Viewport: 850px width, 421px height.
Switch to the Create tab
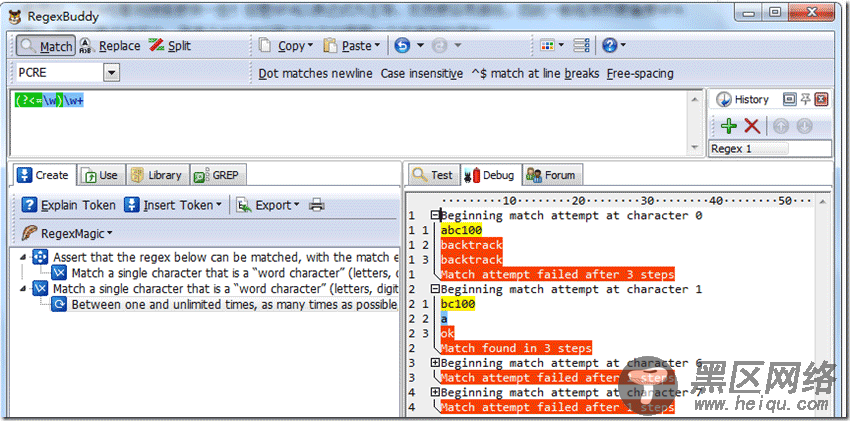(43, 175)
